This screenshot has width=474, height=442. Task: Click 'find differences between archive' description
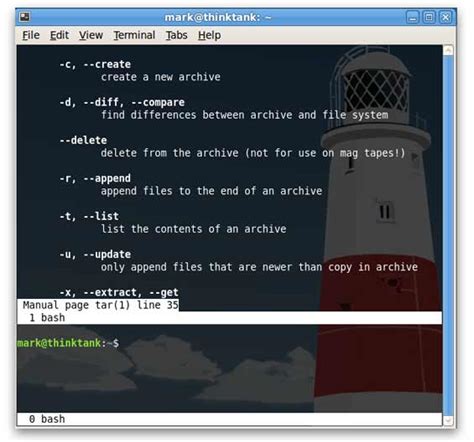coord(244,115)
